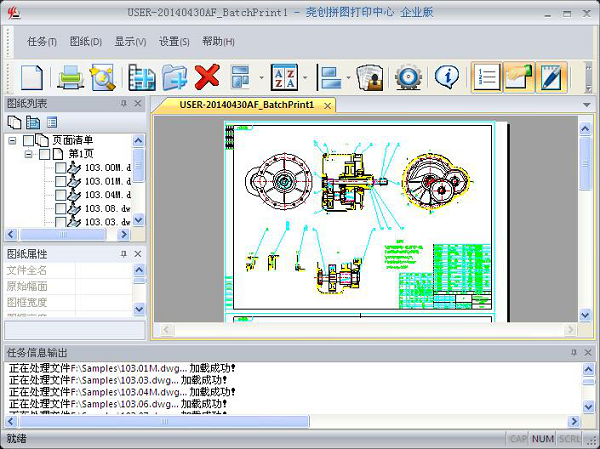Check the 103.00M drawing checkbox

(x=61, y=169)
